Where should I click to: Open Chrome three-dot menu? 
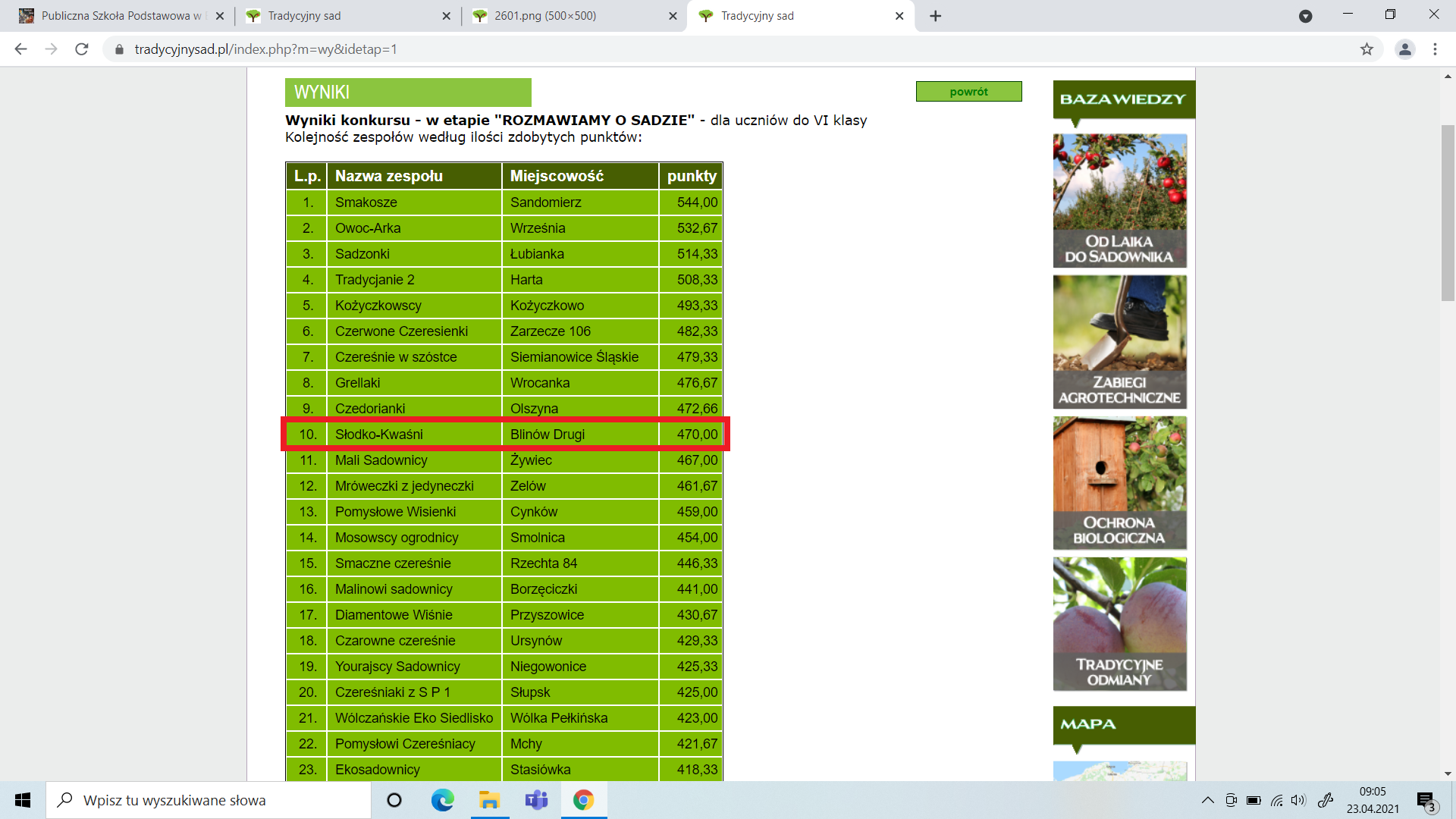tap(1435, 49)
